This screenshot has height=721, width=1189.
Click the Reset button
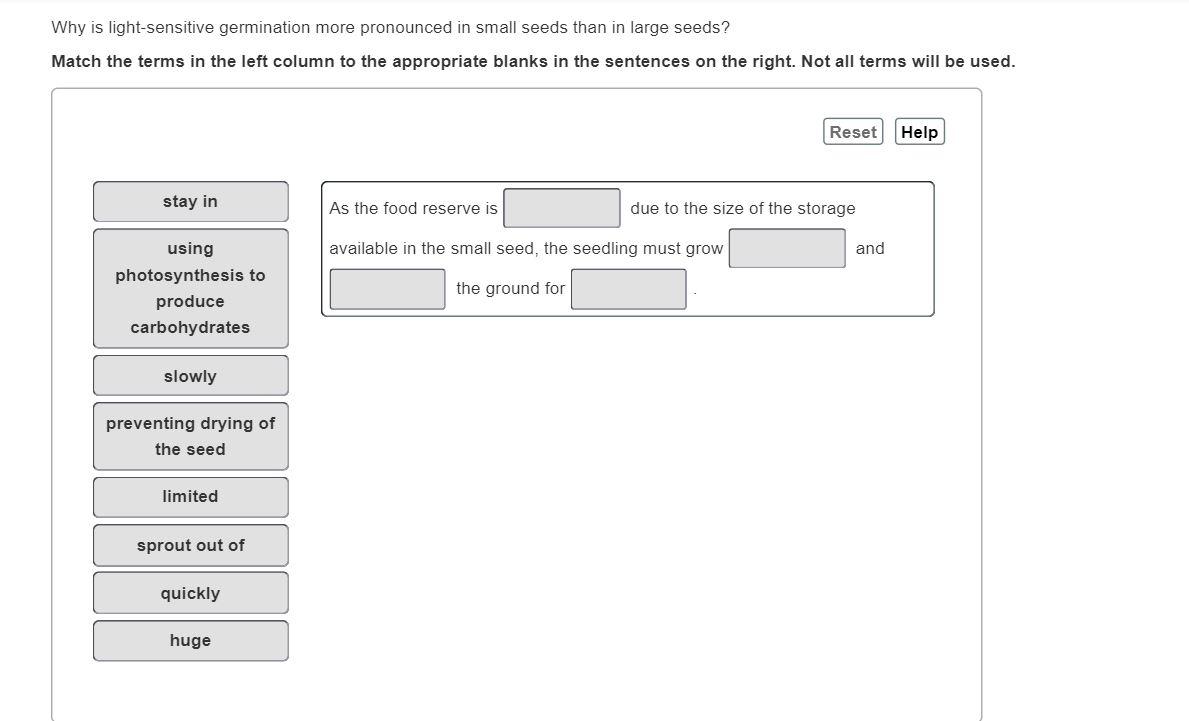pyautogui.click(x=853, y=132)
